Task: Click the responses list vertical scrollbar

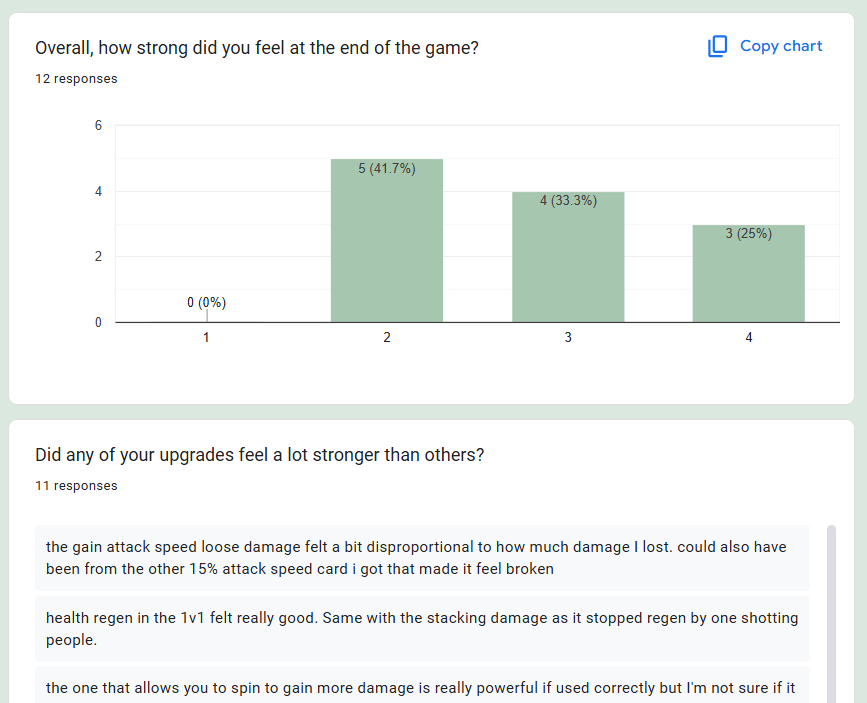Action: pos(831,614)
